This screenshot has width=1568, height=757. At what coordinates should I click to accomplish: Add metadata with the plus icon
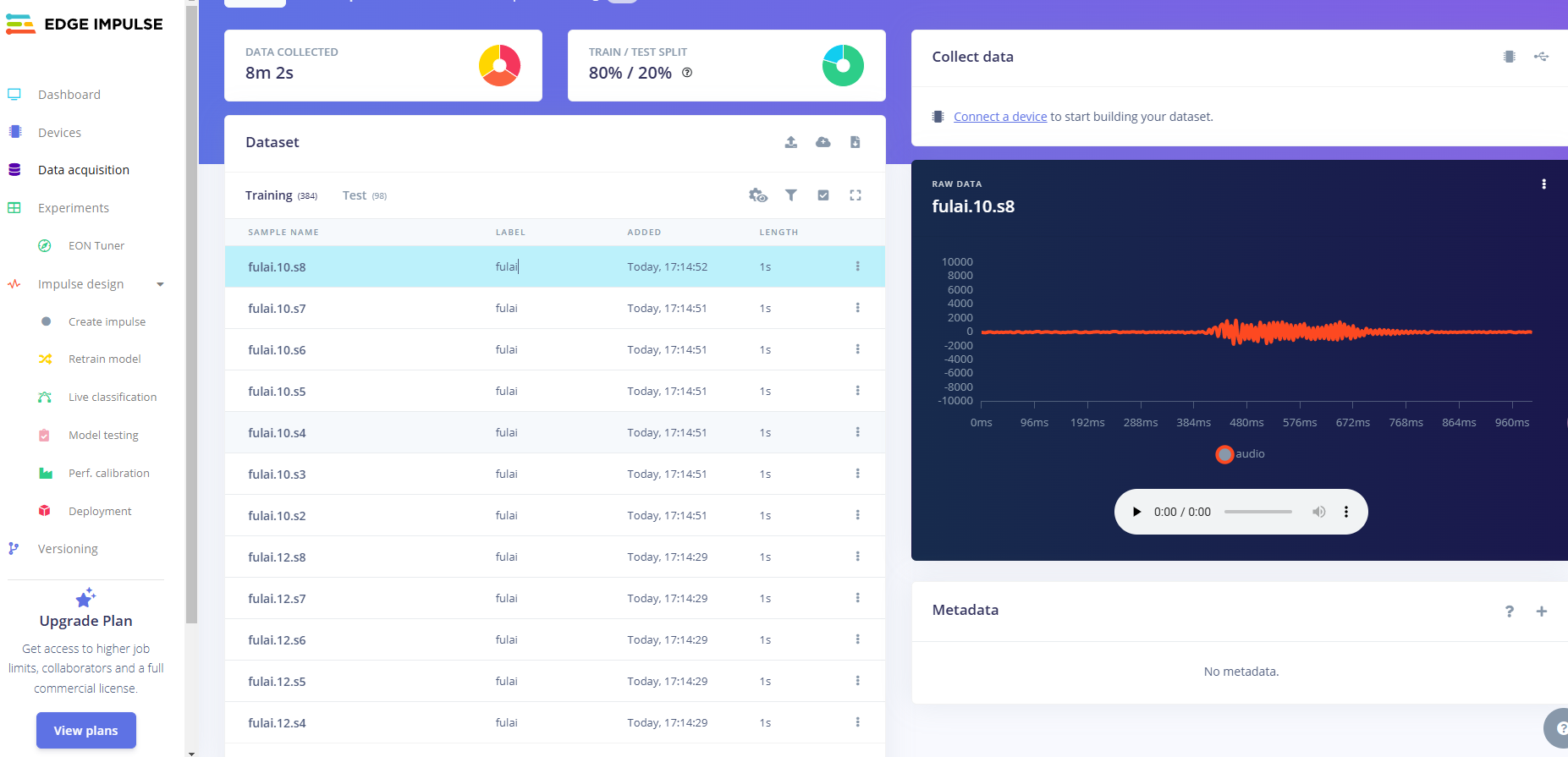(x=1541, y=611)
